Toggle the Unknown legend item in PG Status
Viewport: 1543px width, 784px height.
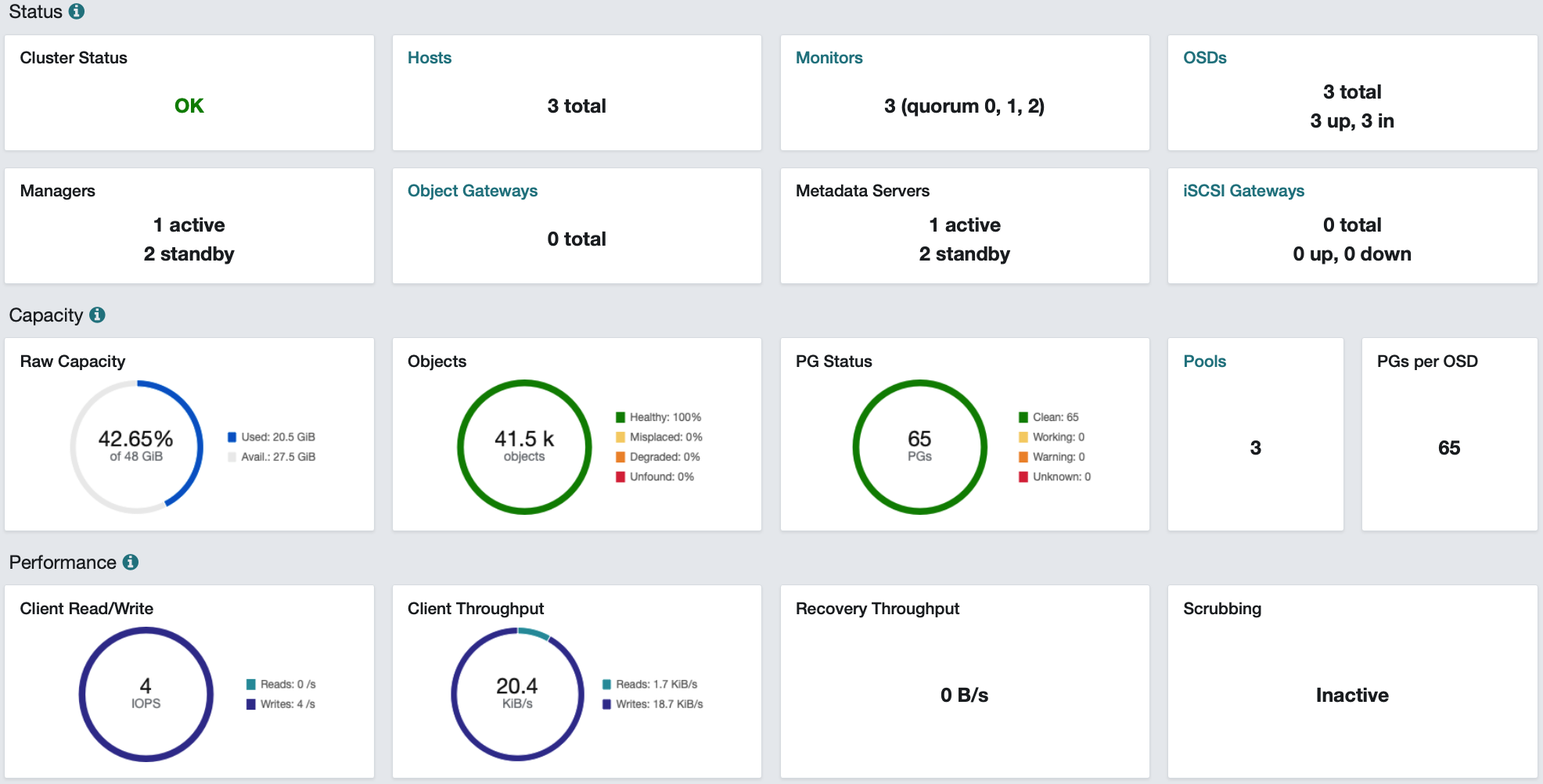click(x=1055, y=477)
